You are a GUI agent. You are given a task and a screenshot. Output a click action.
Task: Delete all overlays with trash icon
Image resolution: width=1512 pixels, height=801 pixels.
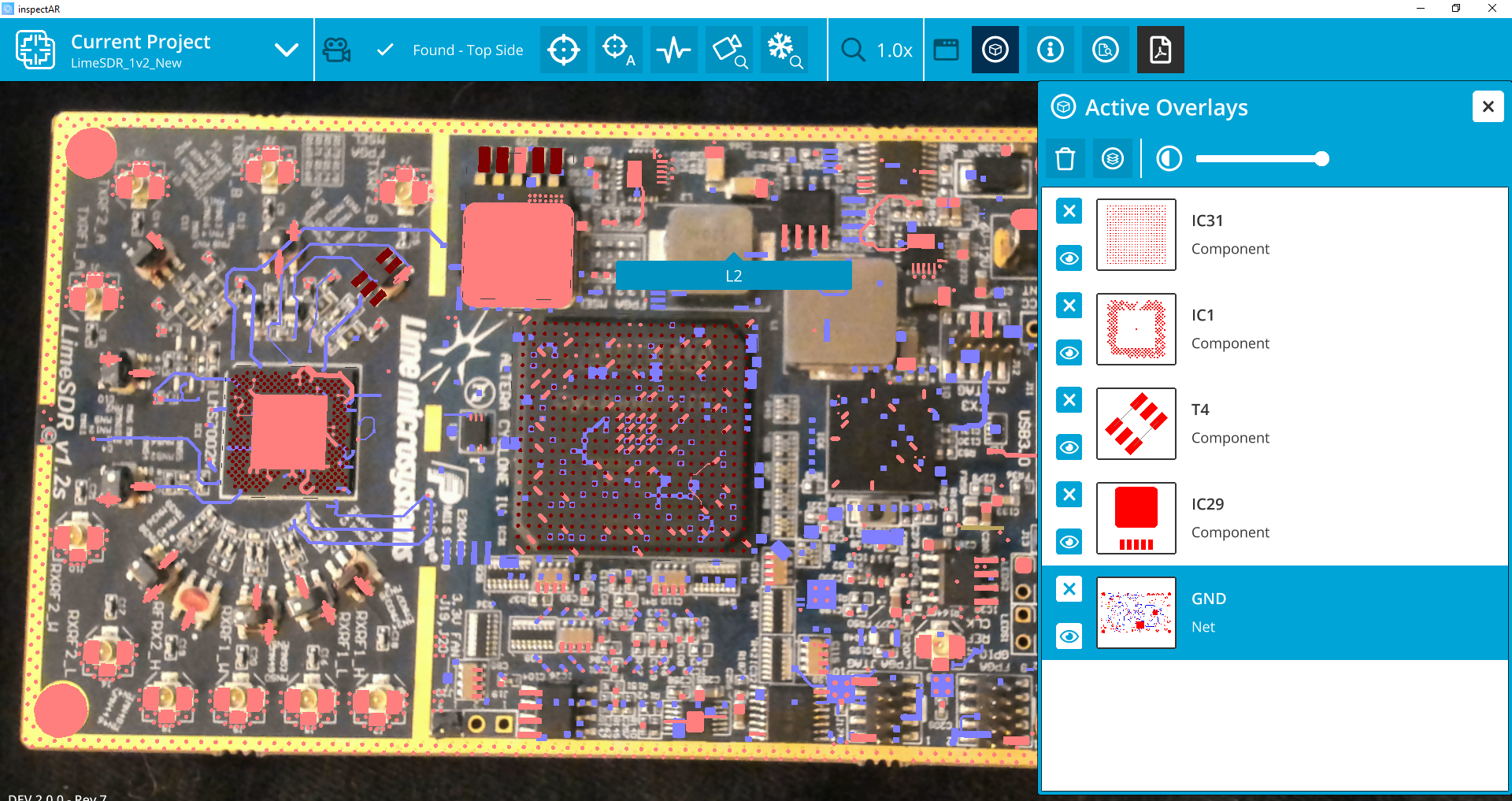pyautogui.click(x=1065, y=159)
